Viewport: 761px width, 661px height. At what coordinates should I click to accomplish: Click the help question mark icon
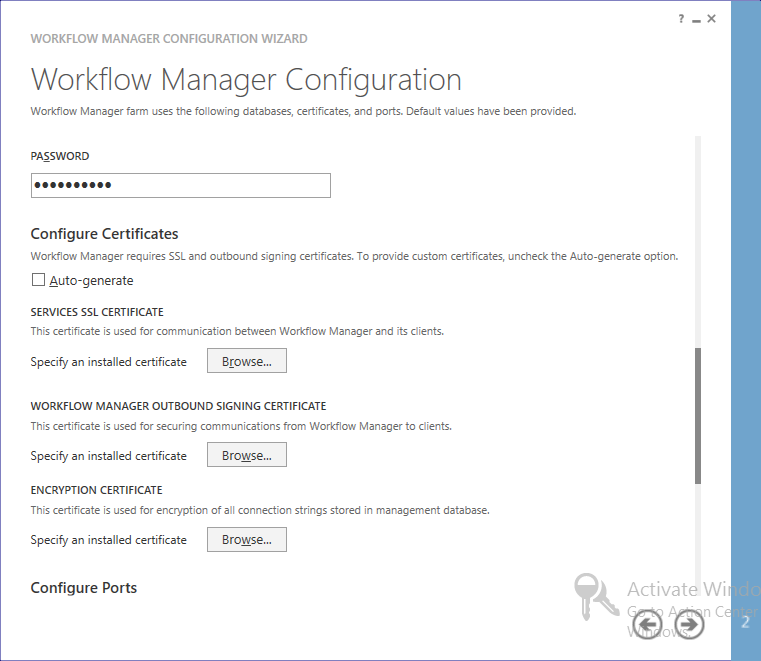pos(681,18)
